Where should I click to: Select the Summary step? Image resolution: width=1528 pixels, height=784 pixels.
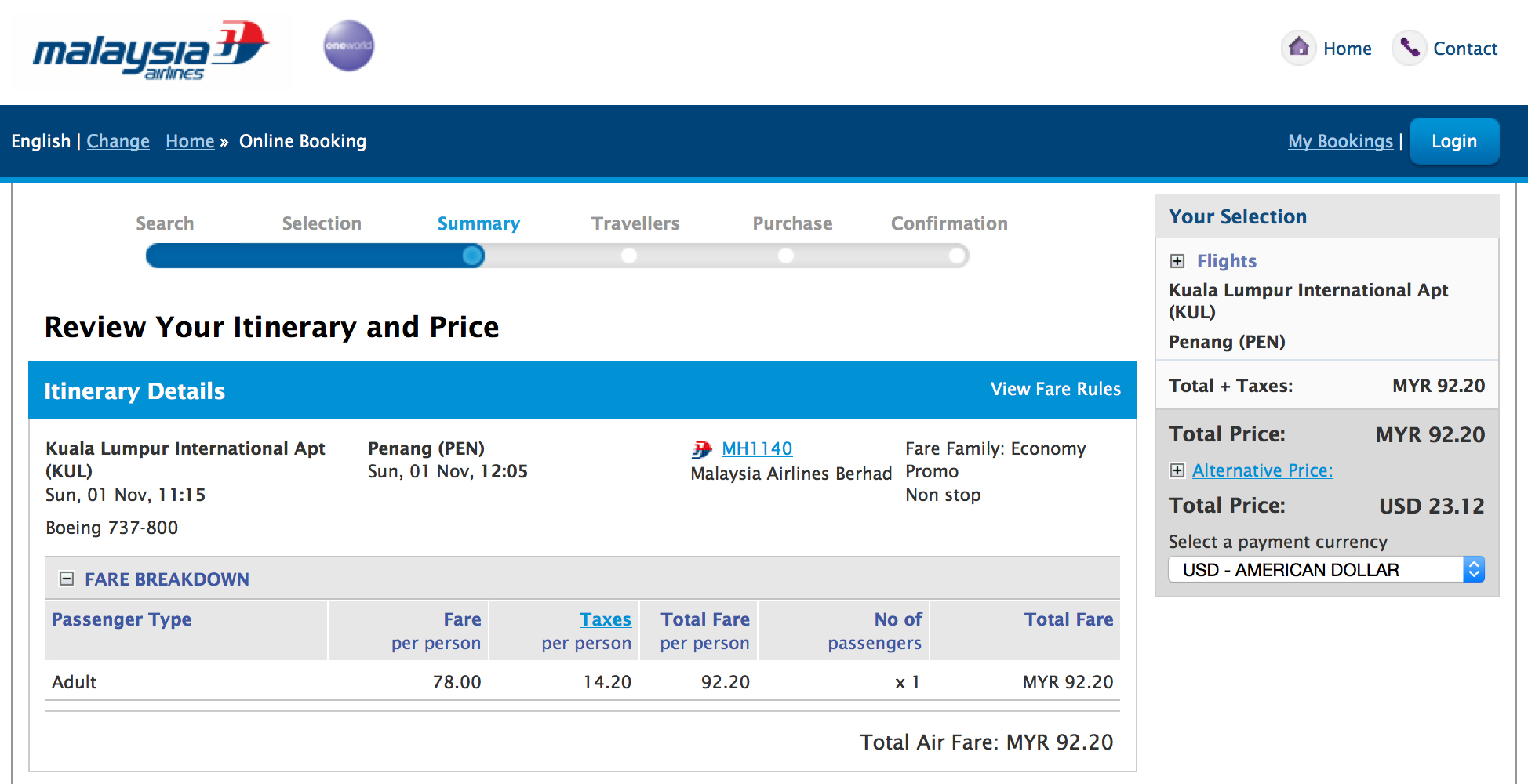click(478, 223)
